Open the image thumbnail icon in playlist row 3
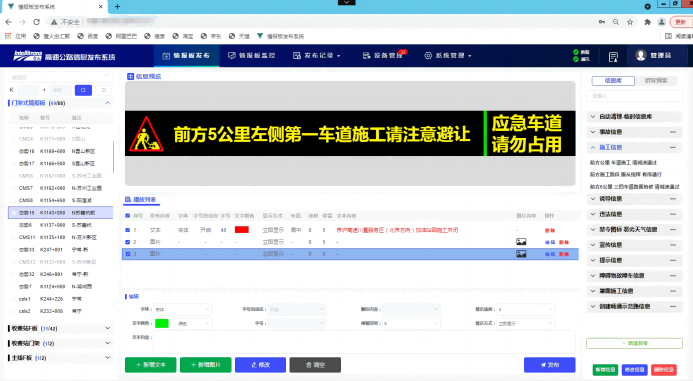This screenshot has width=693, height=381. click(522, 254)
